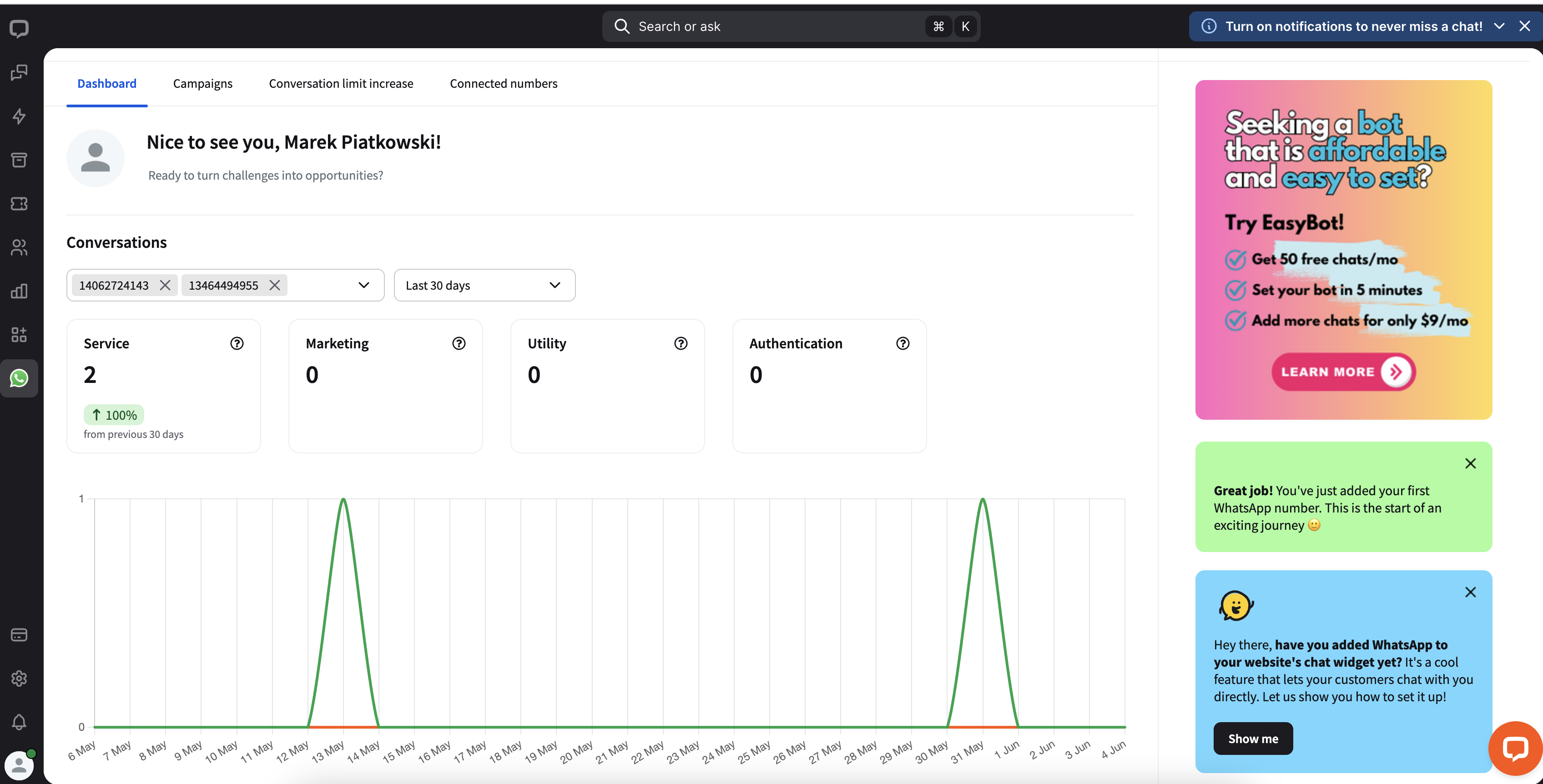This screenshot has height=784, width=1543.
Task: Open the orange chat widget bubble
Action: [1515, 749]
